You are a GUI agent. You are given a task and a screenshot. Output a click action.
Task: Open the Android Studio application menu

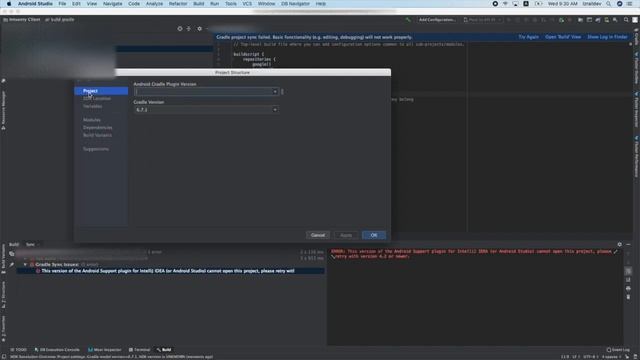pos(35,4)
